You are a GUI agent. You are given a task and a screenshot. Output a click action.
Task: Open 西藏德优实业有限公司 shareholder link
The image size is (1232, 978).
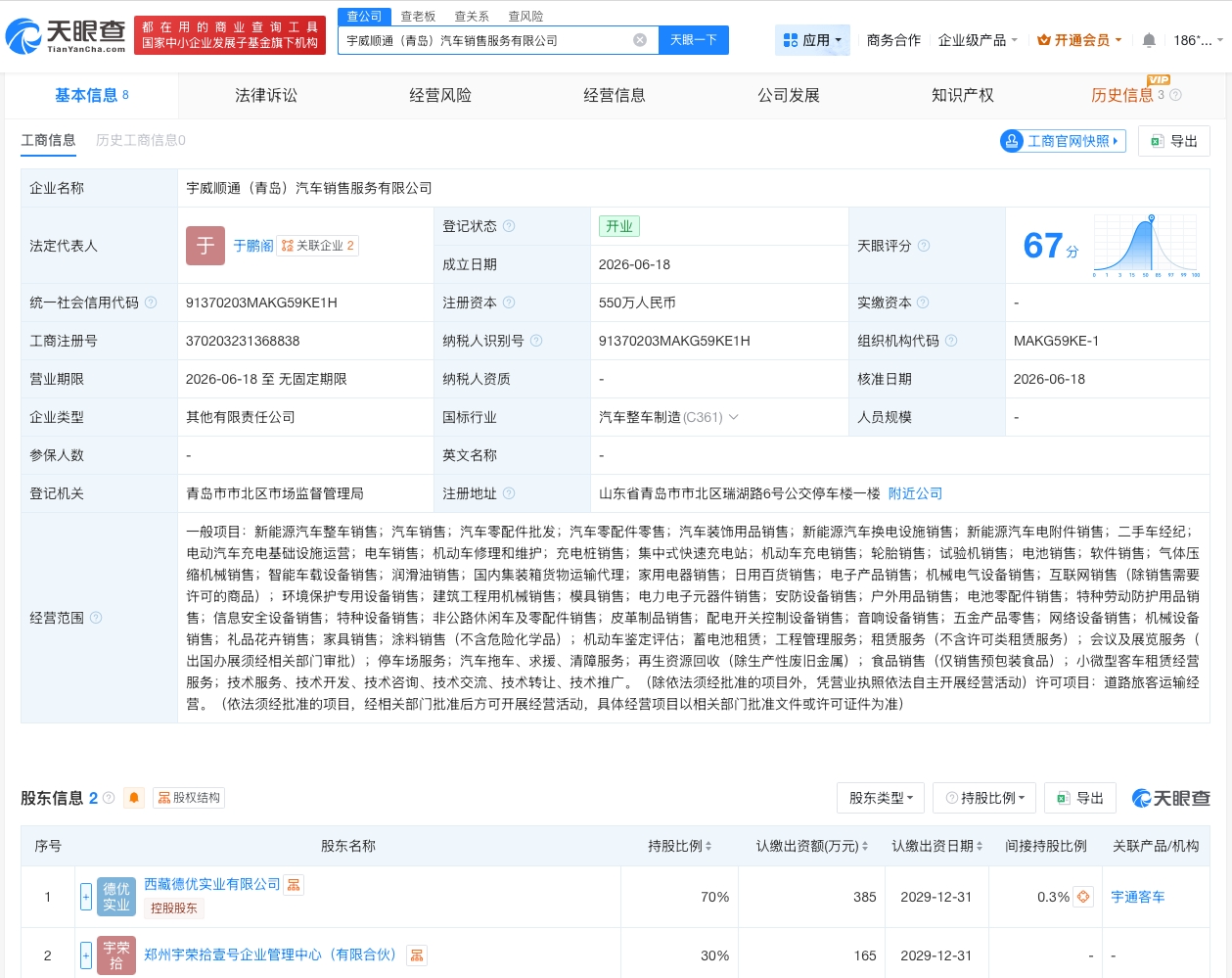(211, 884)
